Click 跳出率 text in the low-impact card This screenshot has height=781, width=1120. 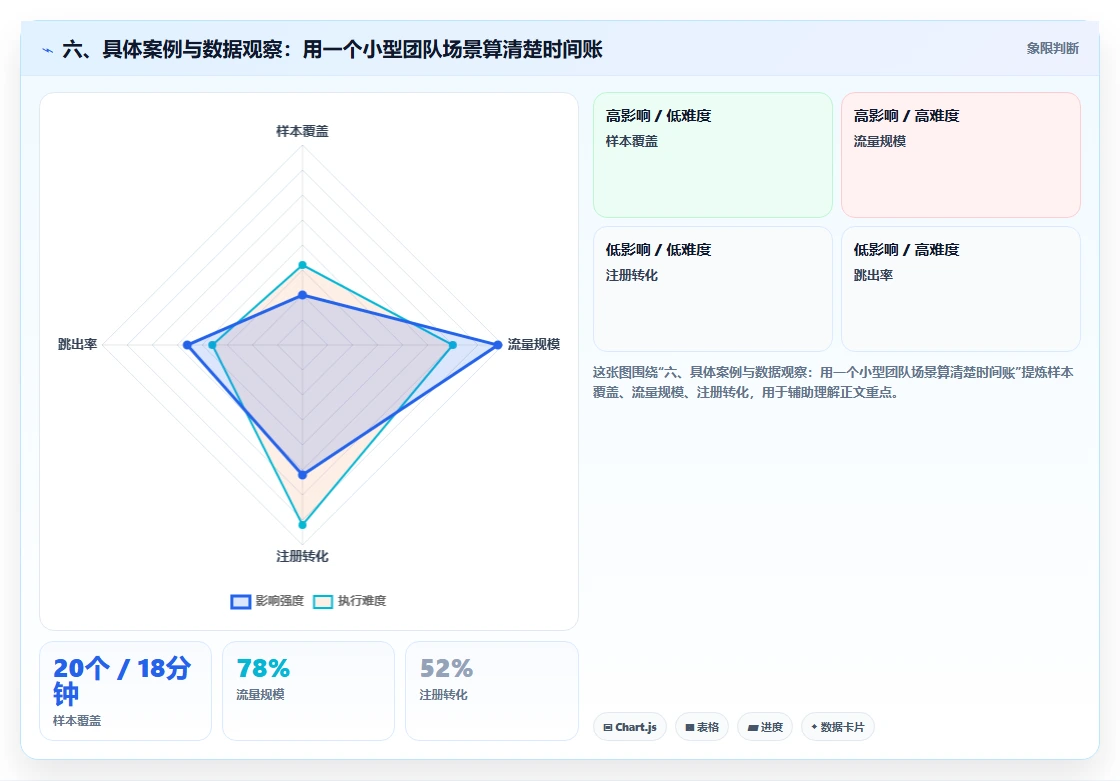pyautogui.click(x=873, y=276)
